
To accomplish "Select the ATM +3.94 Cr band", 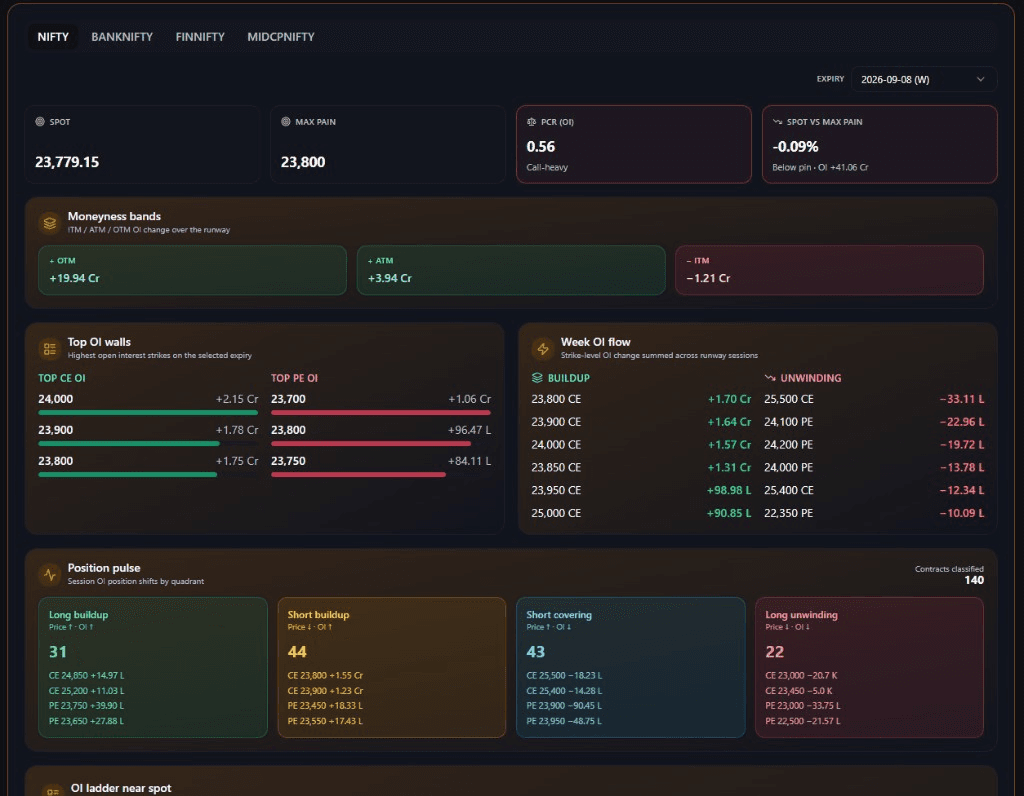I will tap(511, 270).
